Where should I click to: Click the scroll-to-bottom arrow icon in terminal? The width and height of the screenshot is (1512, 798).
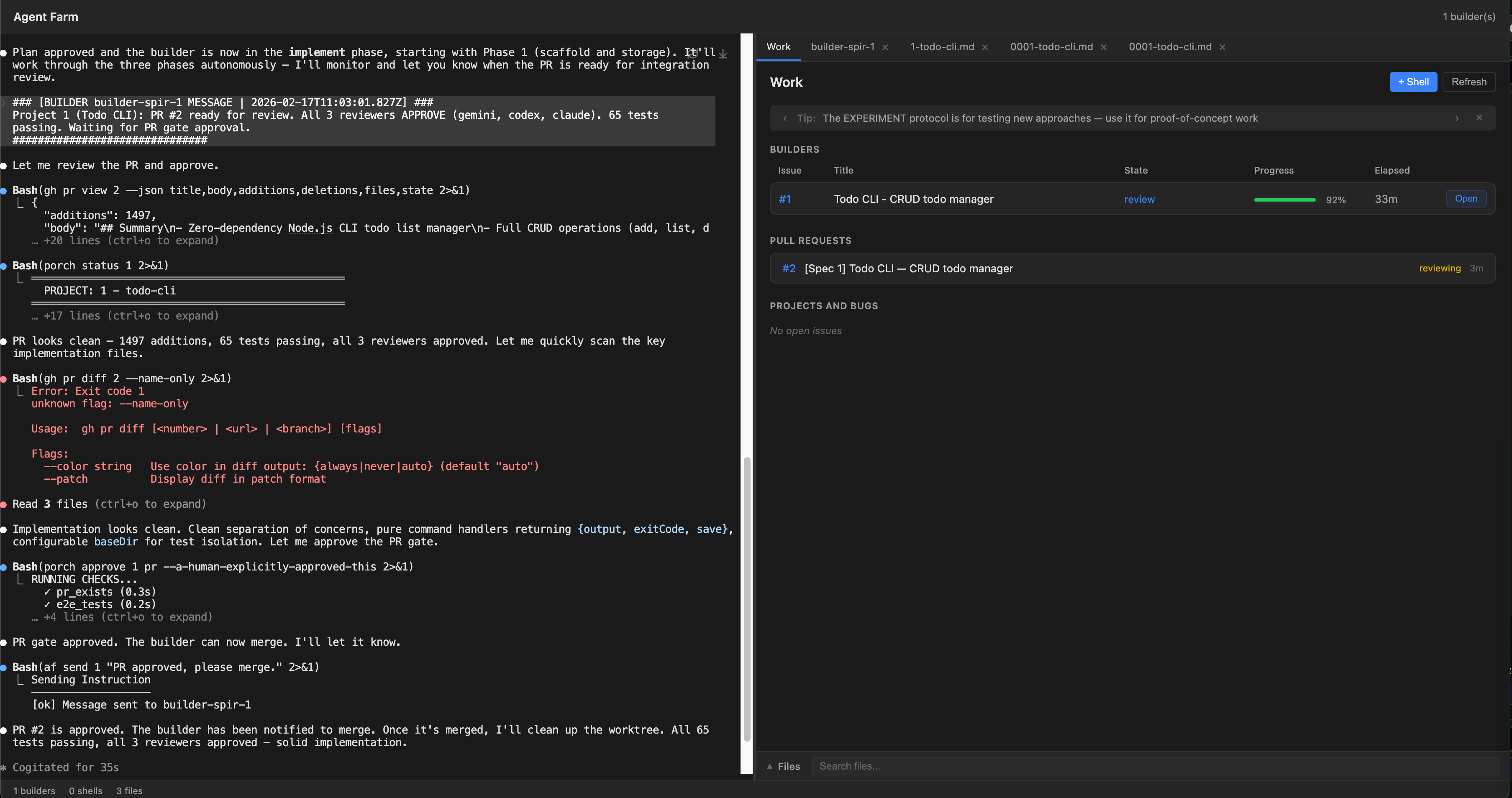pyautogui.click(x=723, y=54)
